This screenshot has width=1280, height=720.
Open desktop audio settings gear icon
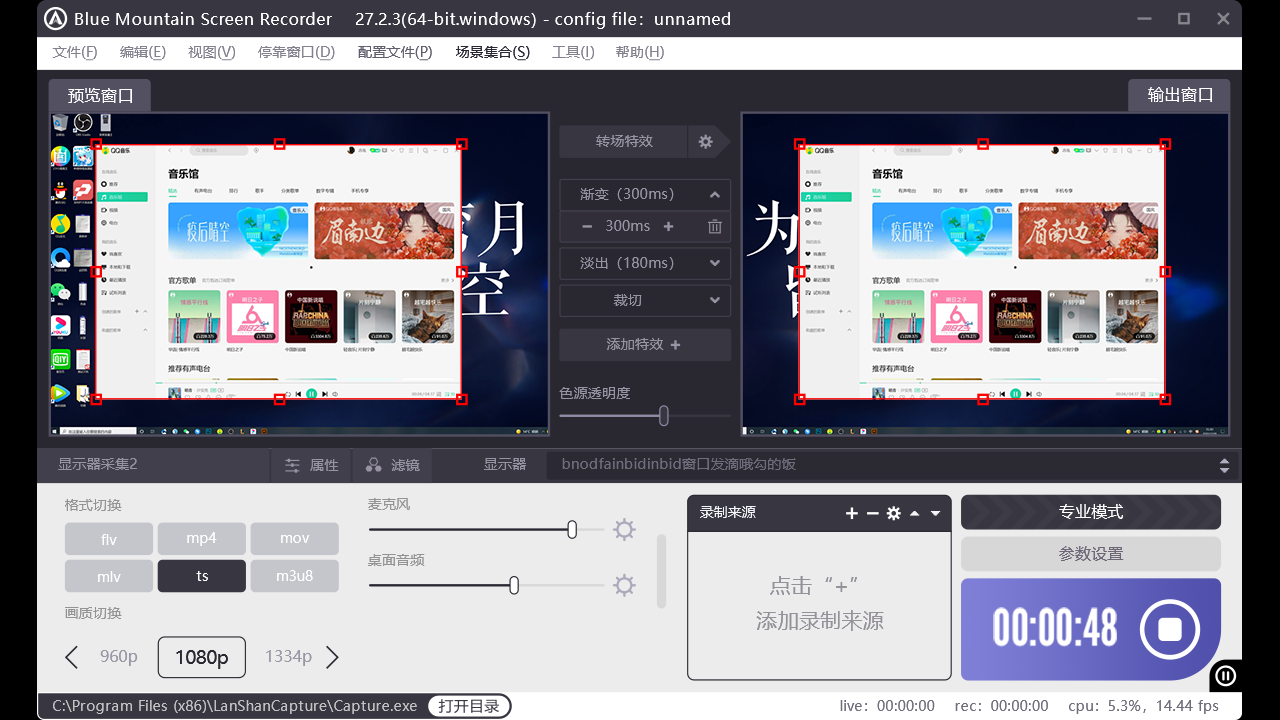coord(624,585)
